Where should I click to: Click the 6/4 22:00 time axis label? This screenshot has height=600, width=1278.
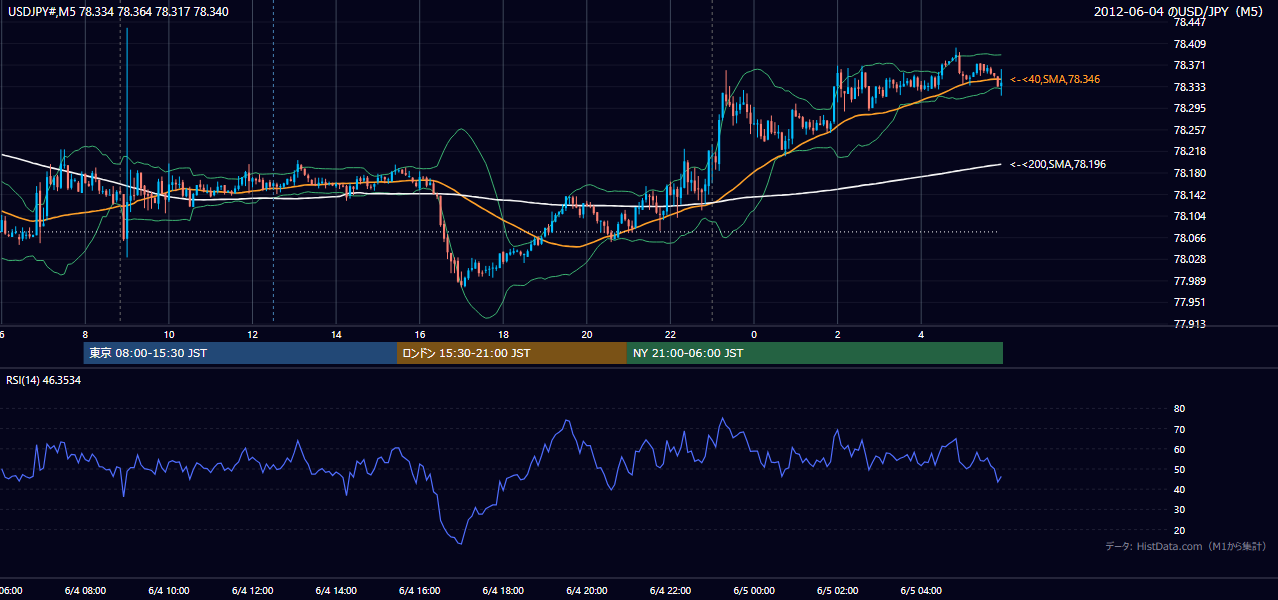click(x=671, y=590)
